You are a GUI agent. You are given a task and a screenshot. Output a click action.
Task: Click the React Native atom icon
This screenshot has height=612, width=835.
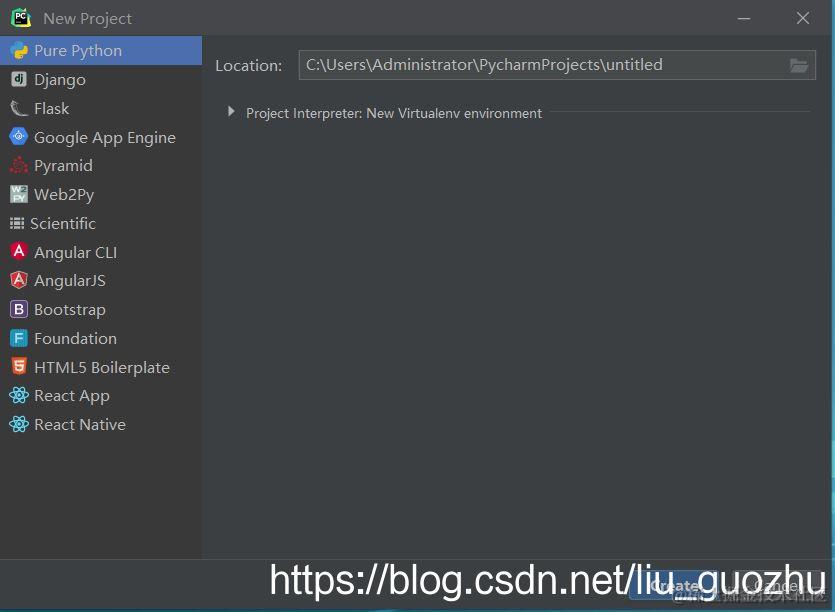(19, 424)
